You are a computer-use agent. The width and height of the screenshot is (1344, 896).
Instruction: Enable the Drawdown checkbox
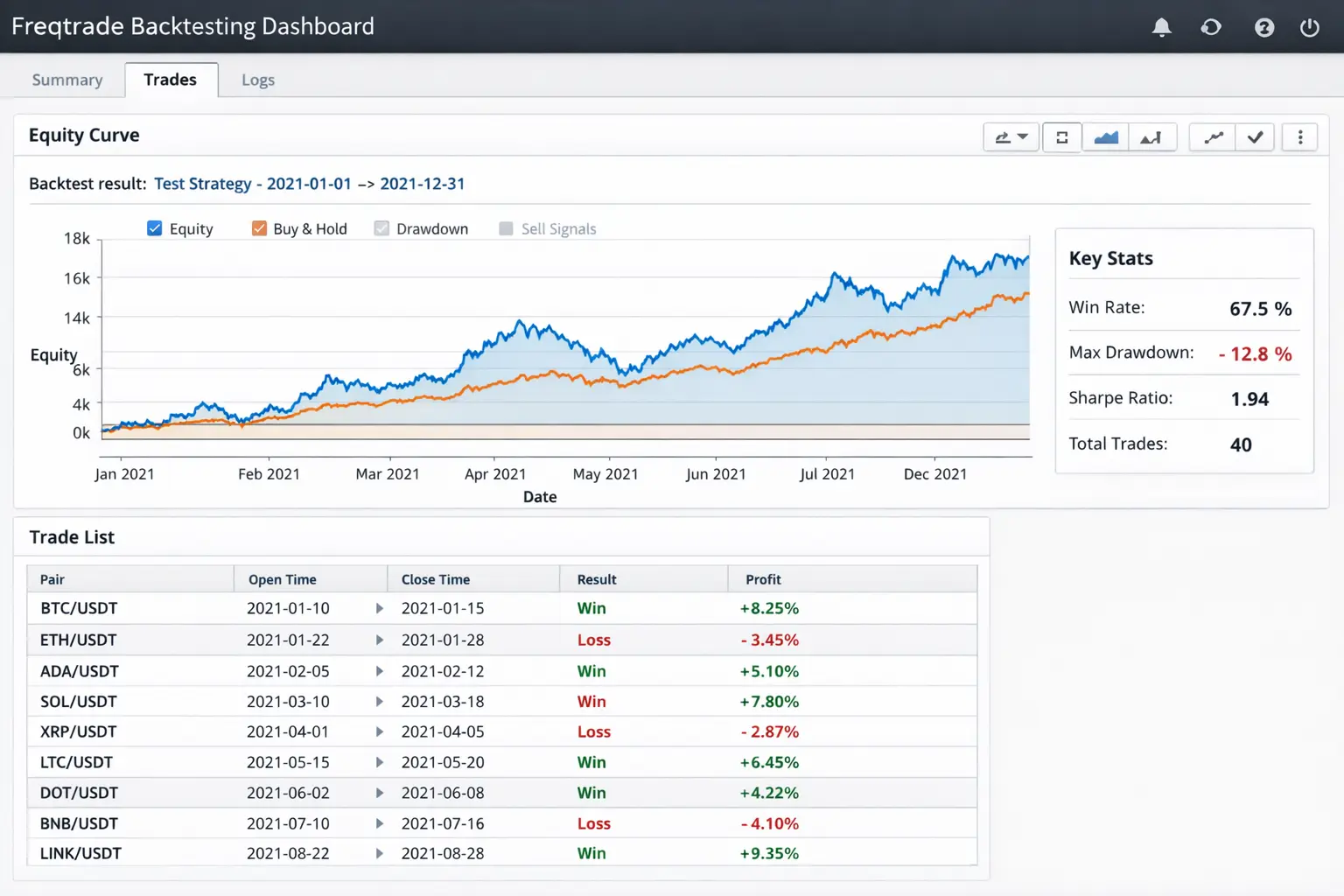381,227
